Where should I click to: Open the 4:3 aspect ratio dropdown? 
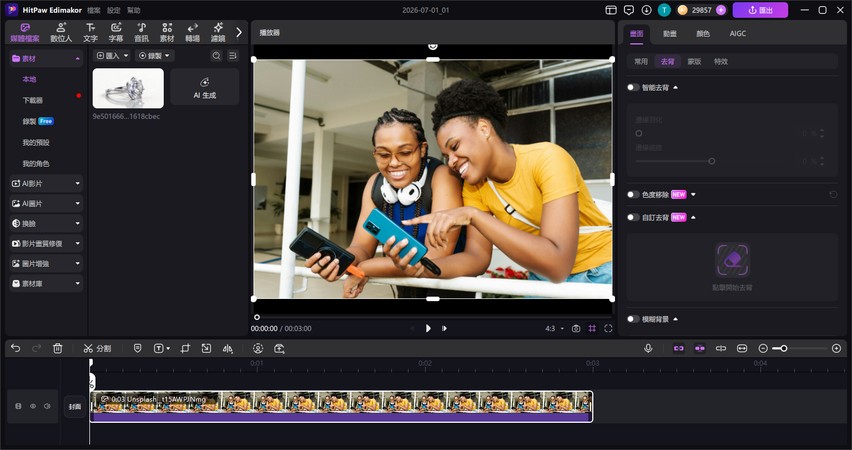pos(554,328)
